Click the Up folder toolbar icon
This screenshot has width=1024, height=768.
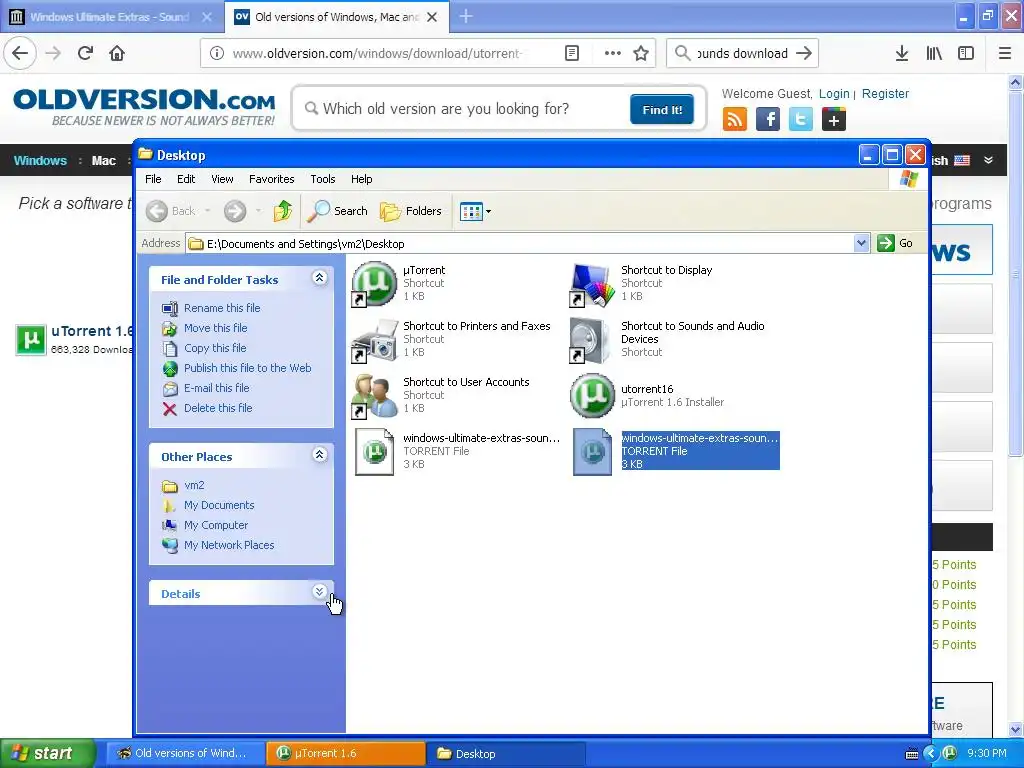pyautogui.click(x=282, y=211)
